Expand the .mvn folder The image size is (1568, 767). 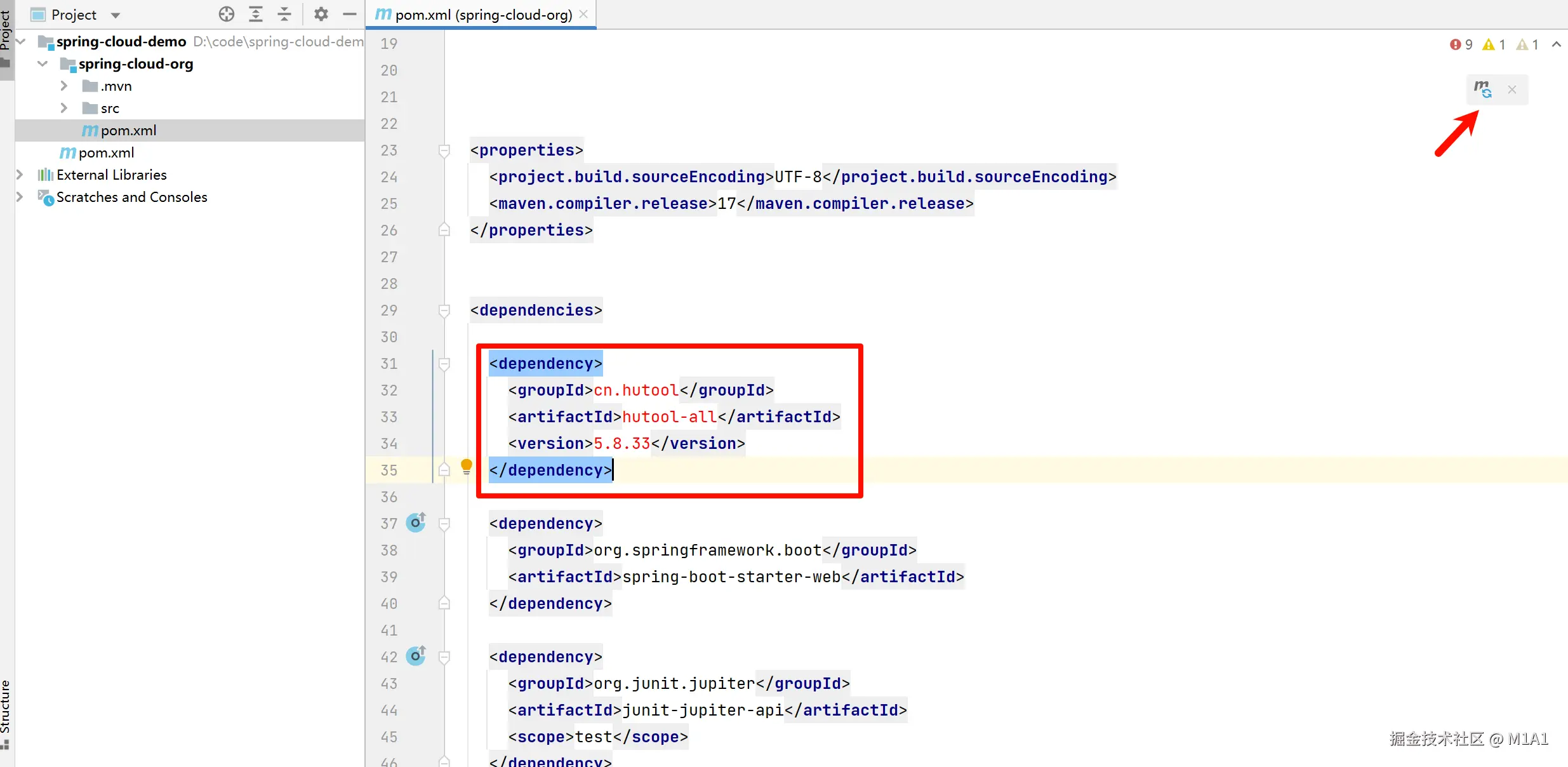click(x=64, y=86)
